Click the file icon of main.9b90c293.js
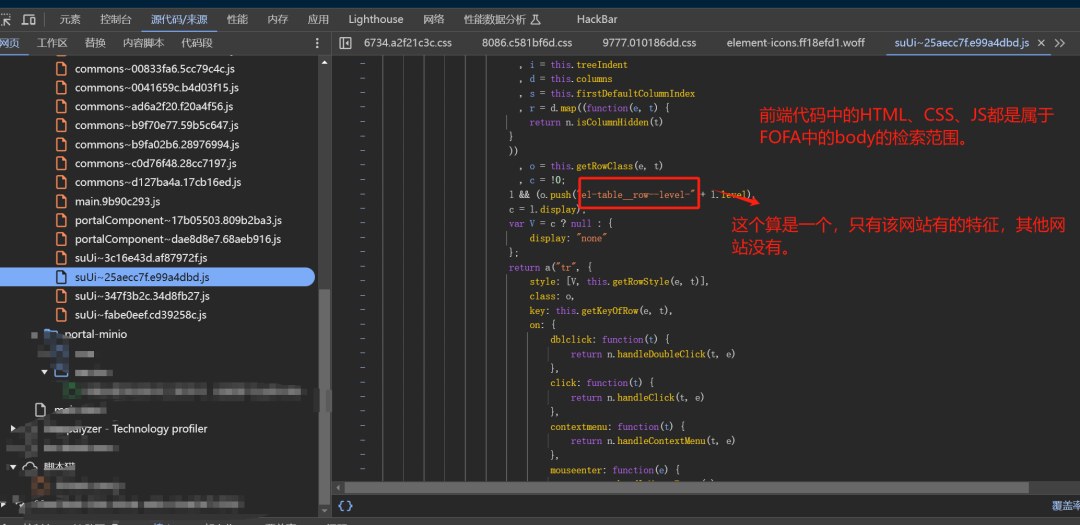The width and height of the screenshot is (1080, 525). click(61, 201)
